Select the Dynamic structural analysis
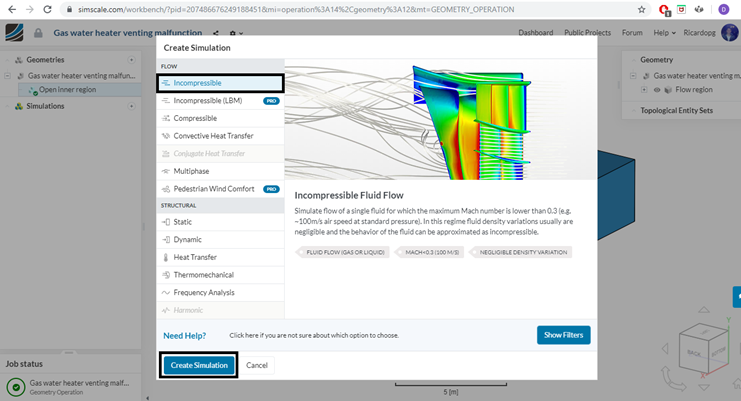The height and width of the screenshot is (401, 741). pyautogui.click(x=220, y=239)
